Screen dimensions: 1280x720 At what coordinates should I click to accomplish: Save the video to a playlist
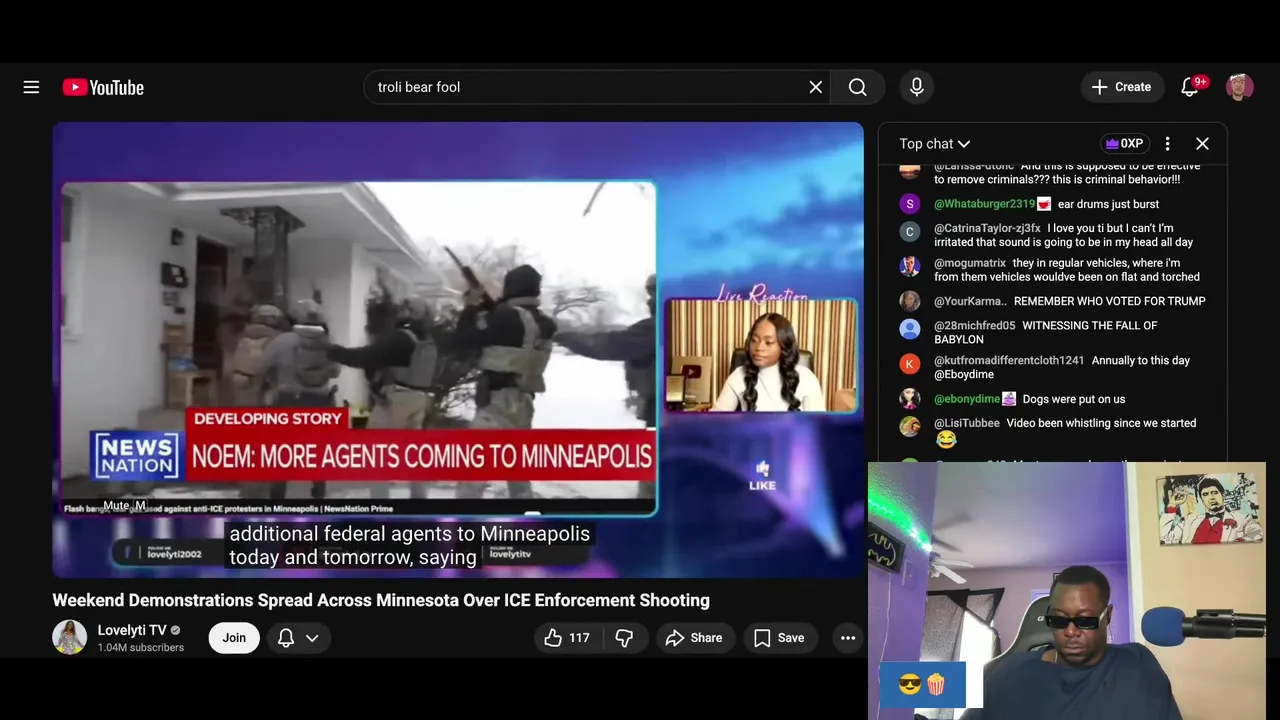tap(779, 638)
